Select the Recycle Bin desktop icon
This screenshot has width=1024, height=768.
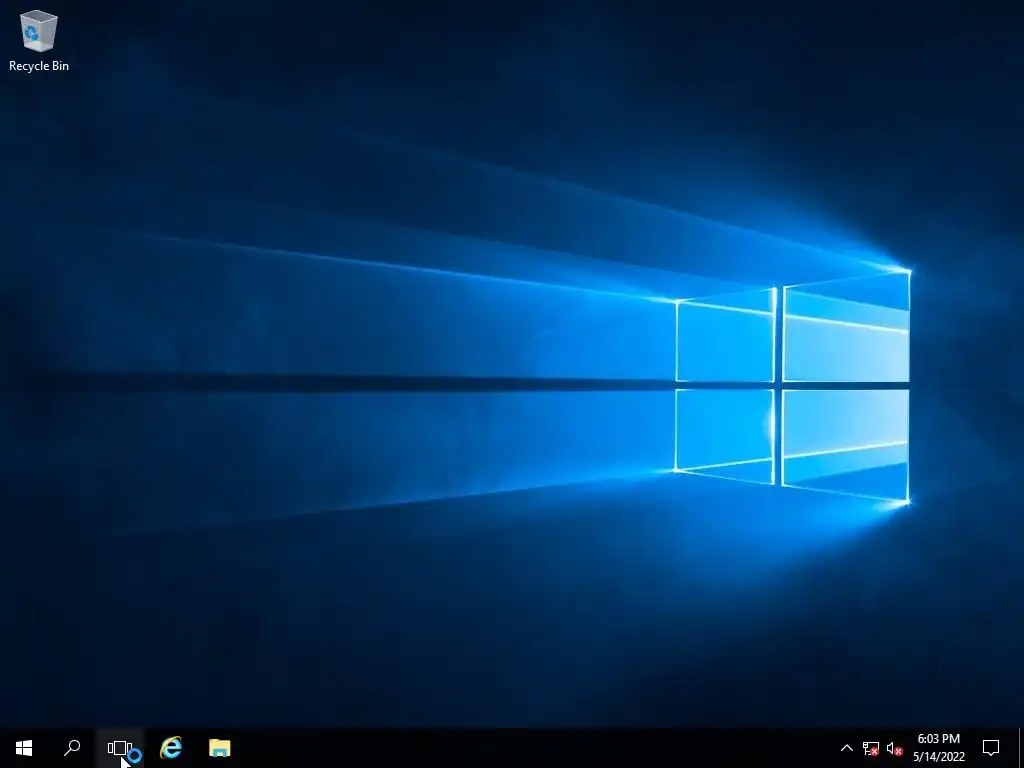(39, 40)
